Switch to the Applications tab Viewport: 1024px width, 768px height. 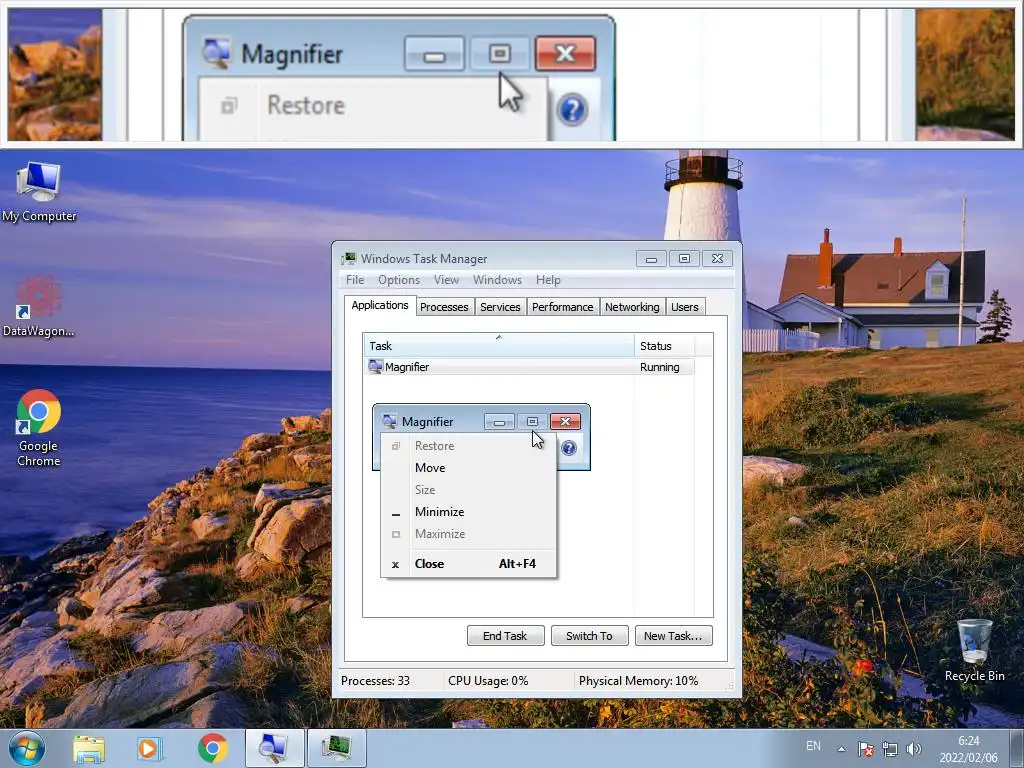[x=379, y=305]
